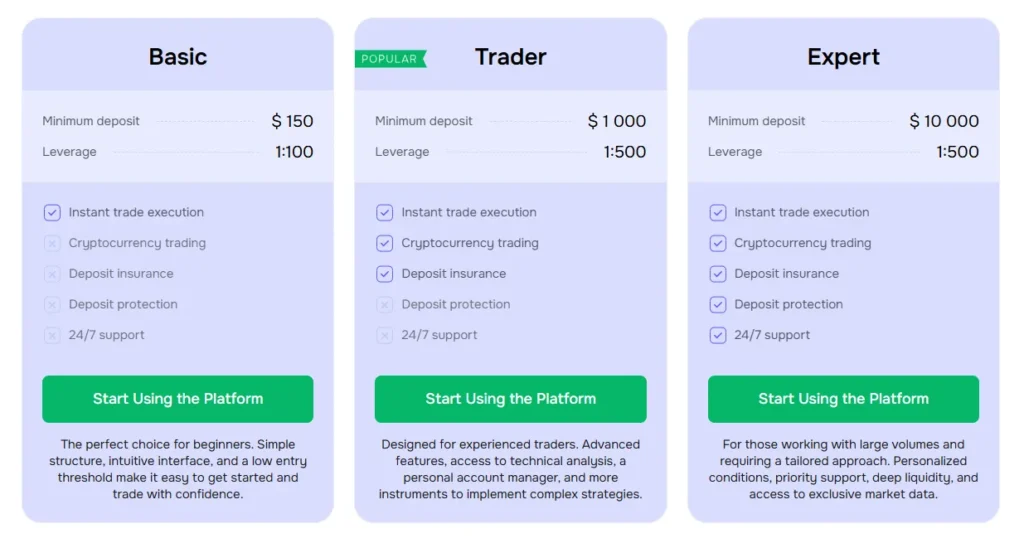Select the Expert plan heading
The image size is (1024, 548).
click(x=843, y=57)
